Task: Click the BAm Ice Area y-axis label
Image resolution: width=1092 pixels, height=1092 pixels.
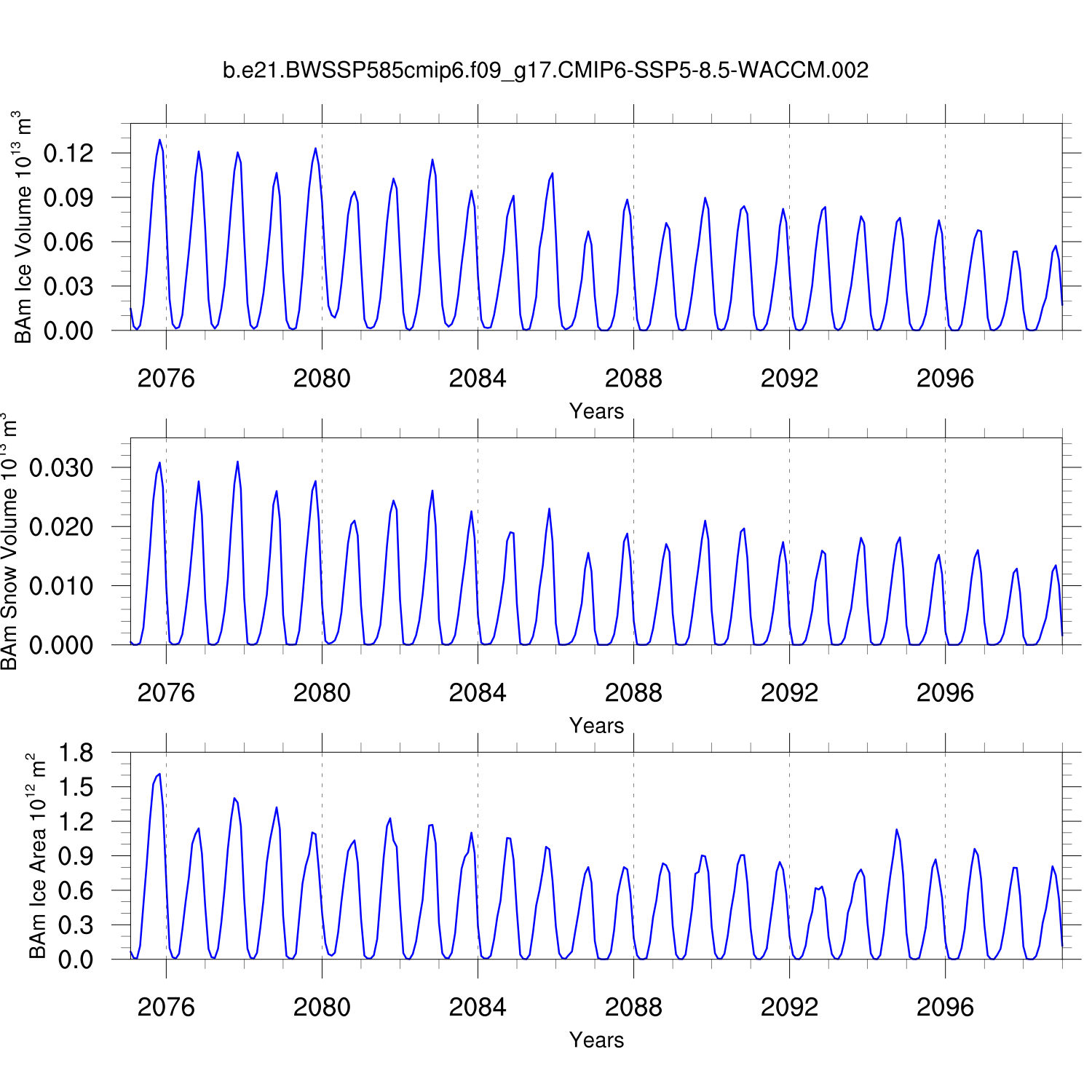Action: [36, 856]
